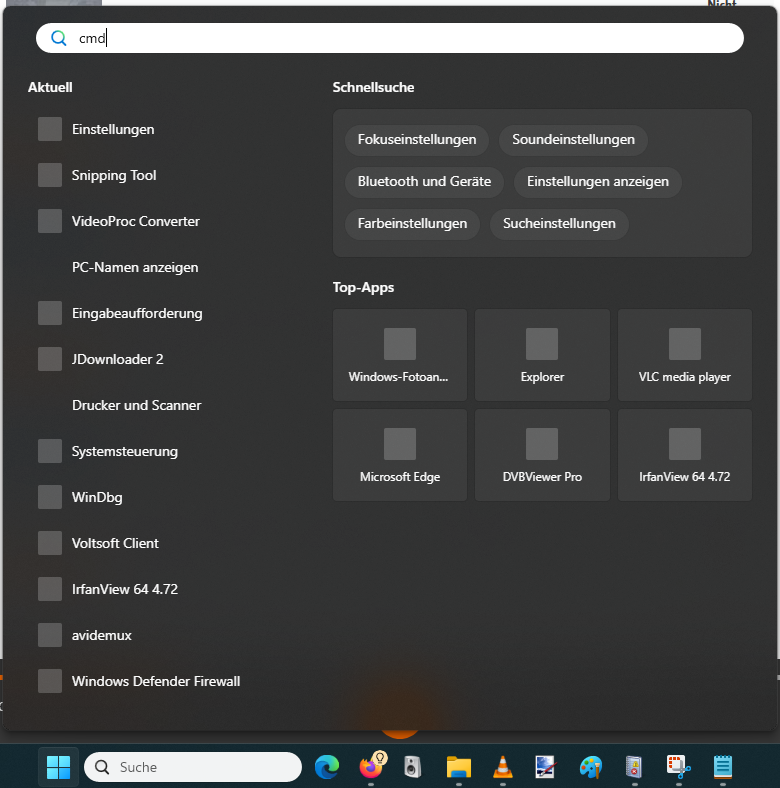
Task: Choose Einstellungen anzeigen chip
Action: [598, 182]
